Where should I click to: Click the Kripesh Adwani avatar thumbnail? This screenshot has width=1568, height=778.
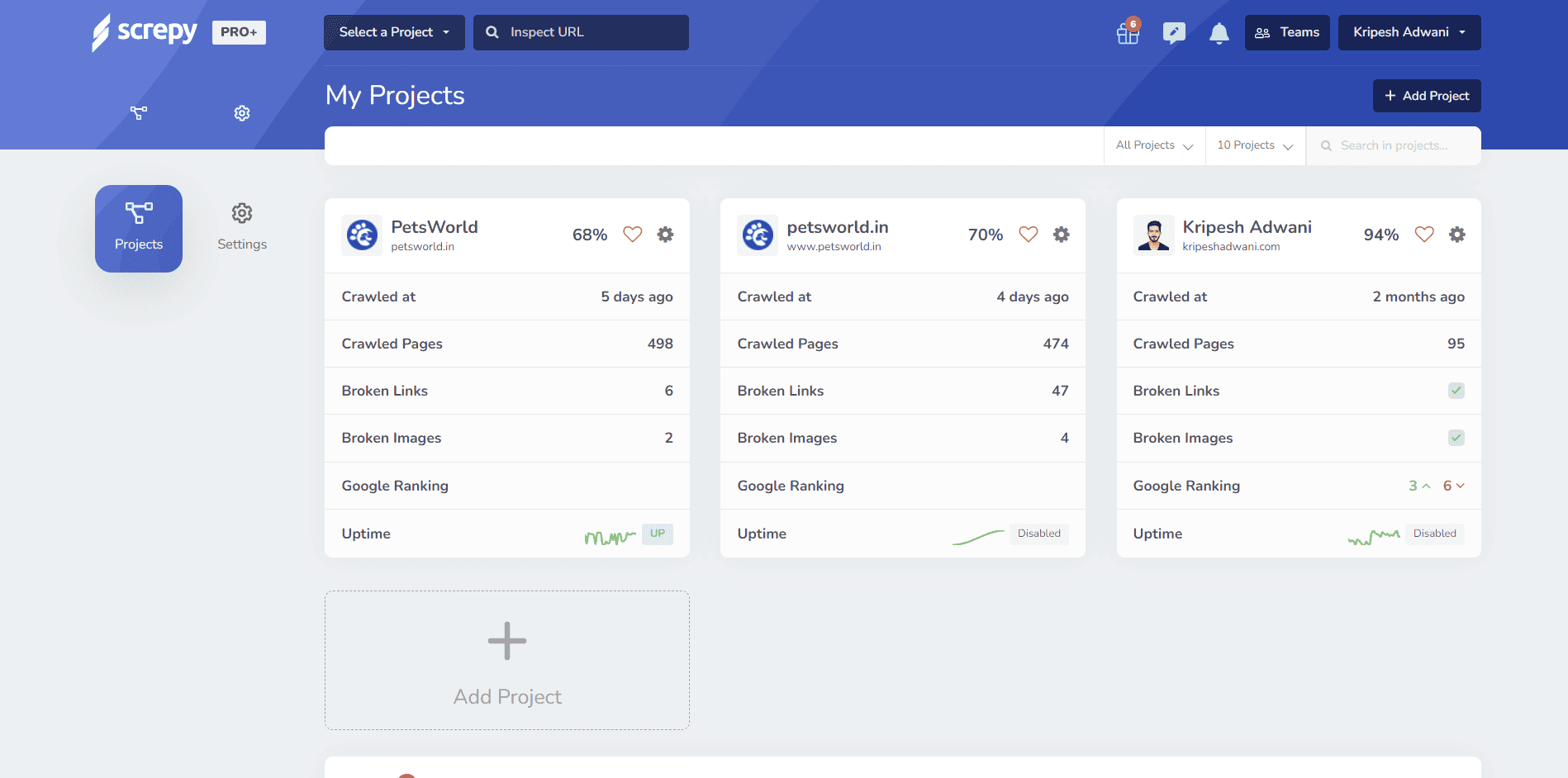pos(1153,235)
